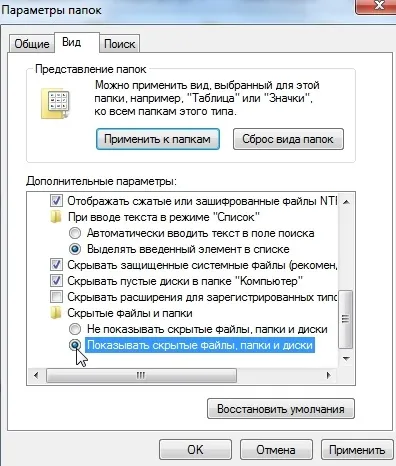Click the horizontal scrollbar thumb
396x466 pixels.
click(x=141, y=376)
